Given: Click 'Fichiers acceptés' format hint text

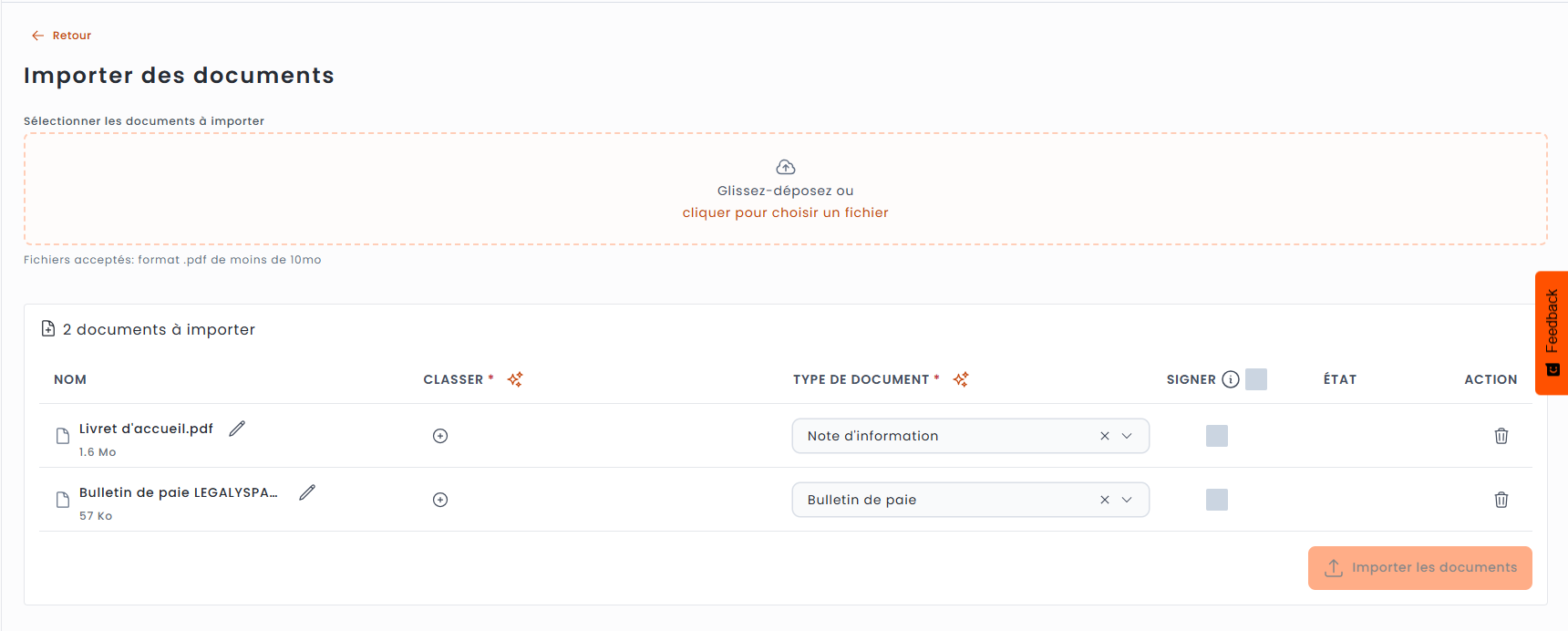Looking at the screenshot, I should tap(172, 260).
